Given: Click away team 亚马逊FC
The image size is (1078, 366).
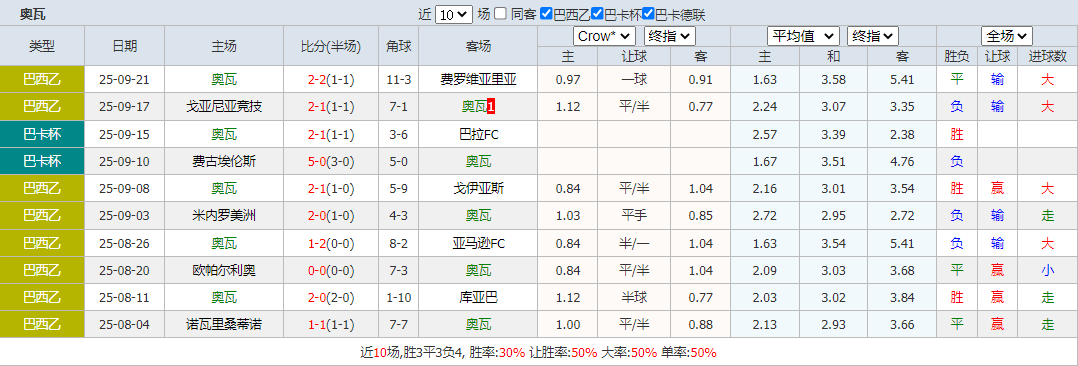Looking at the screenshot, I should (478, 244).
